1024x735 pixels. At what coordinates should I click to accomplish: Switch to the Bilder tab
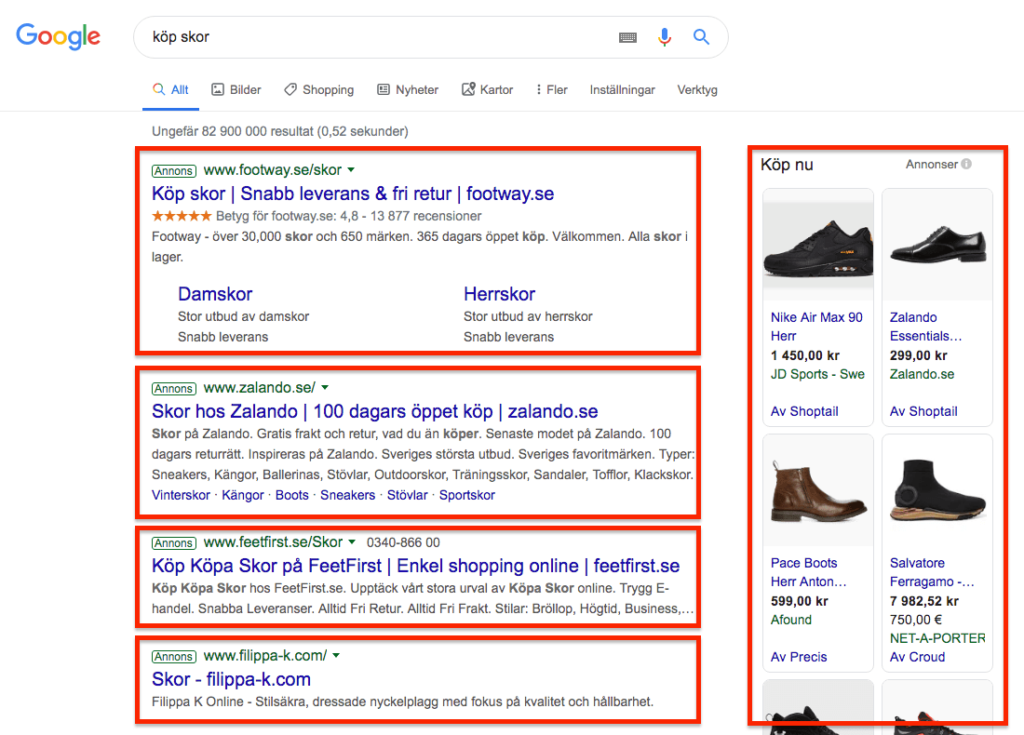pos(236,90)
